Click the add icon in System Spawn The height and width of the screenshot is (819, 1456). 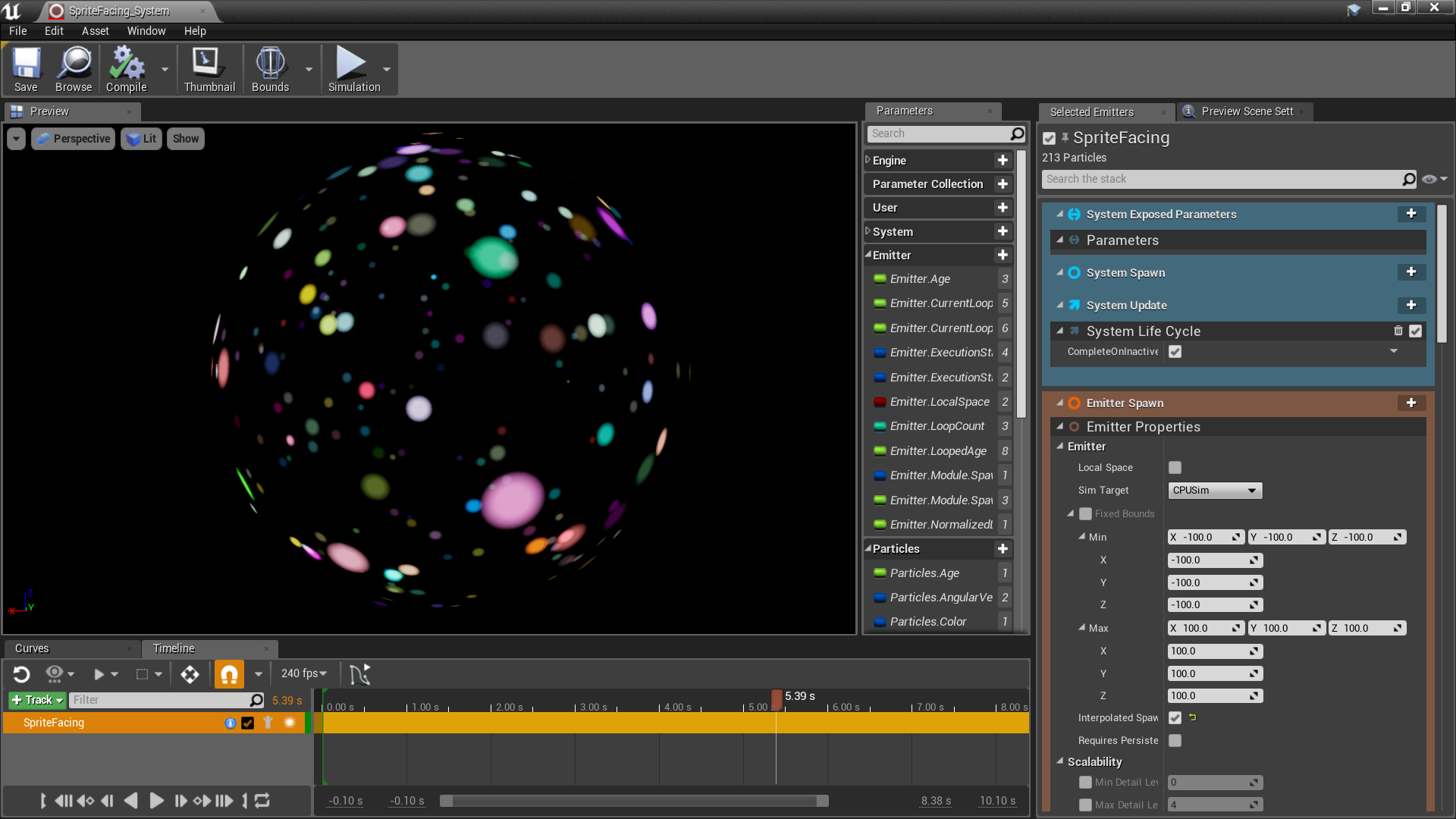pos(1412,272)
